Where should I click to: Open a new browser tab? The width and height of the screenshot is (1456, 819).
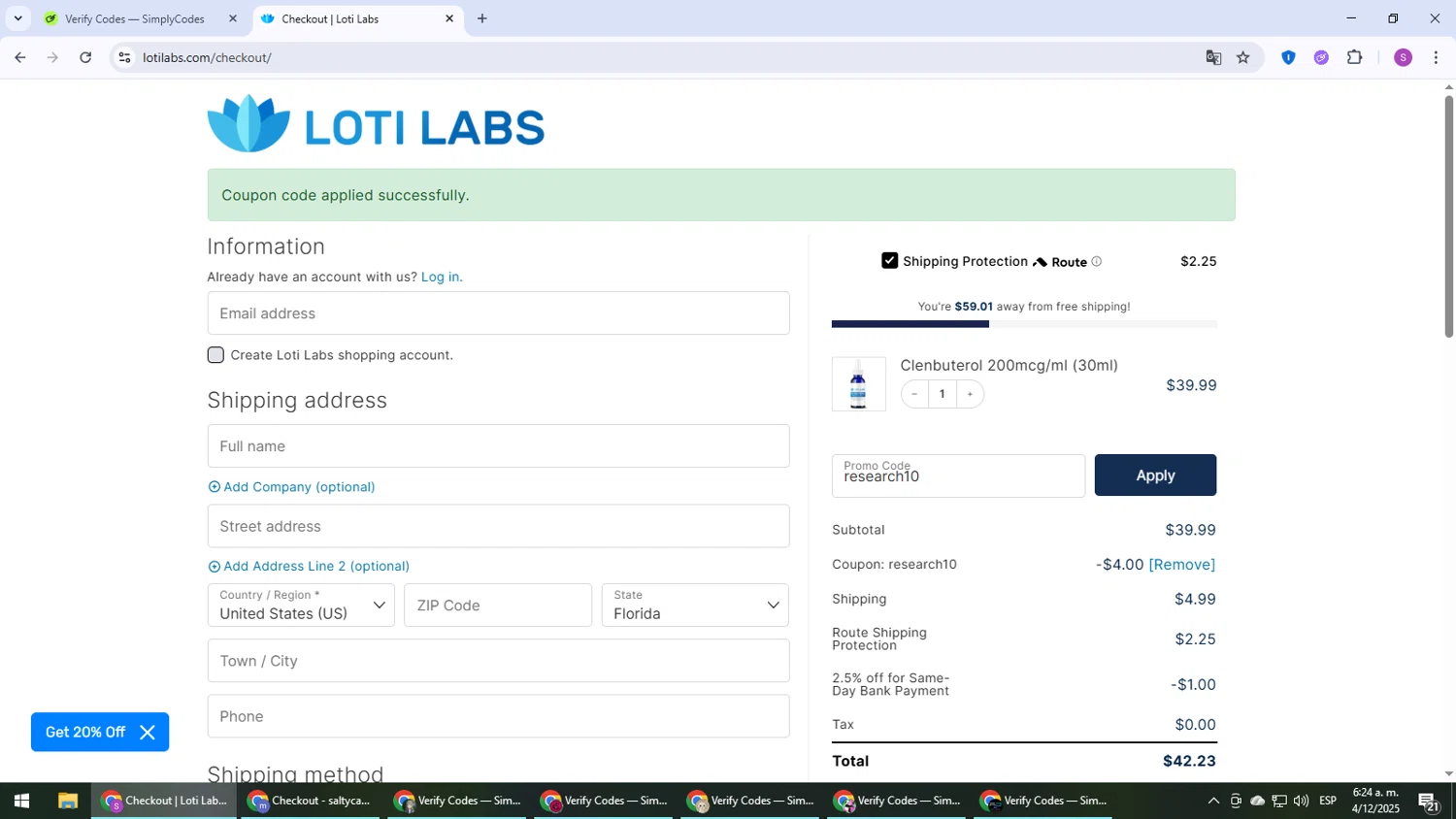point(482,18)
